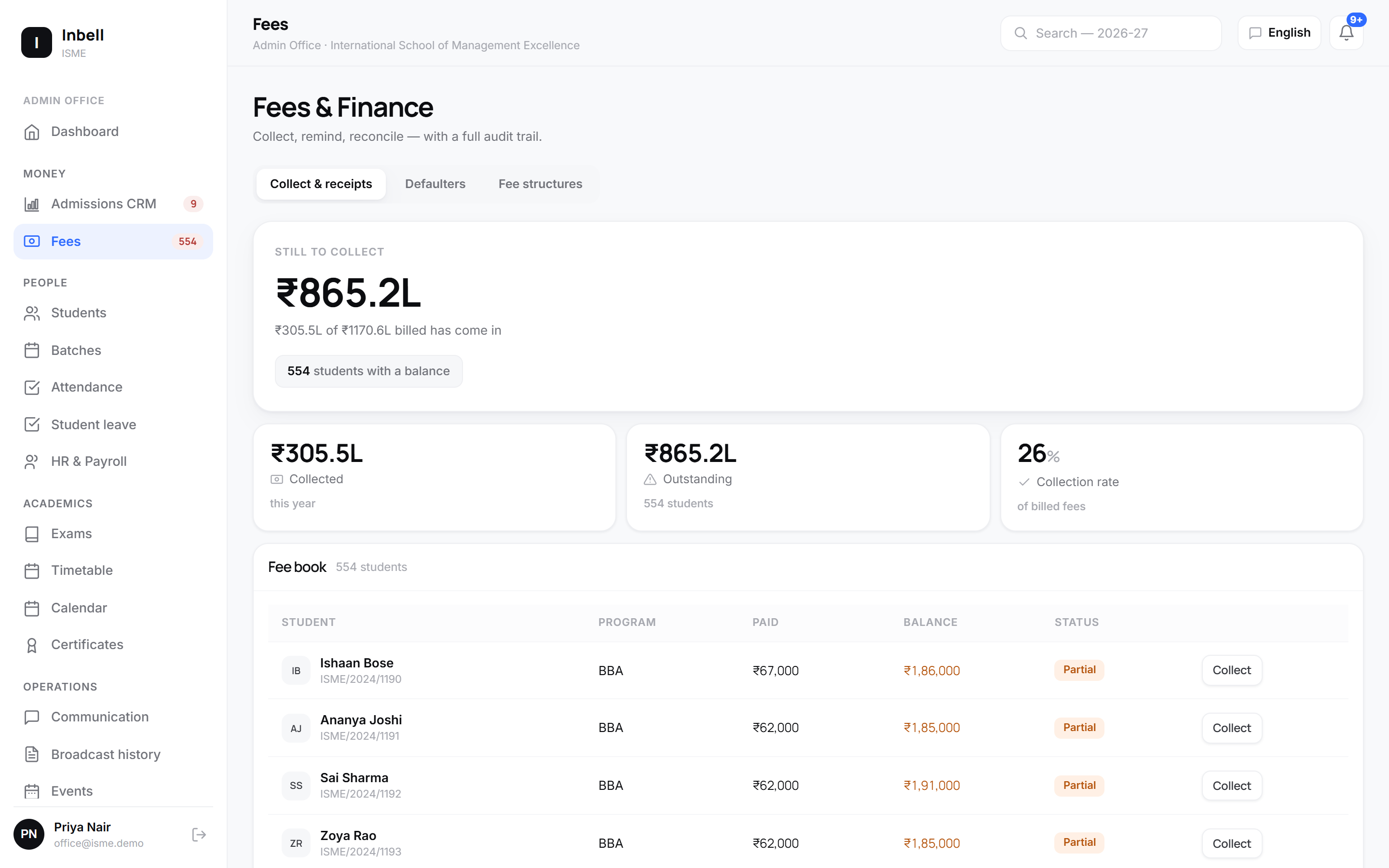Click balance ₹1,86,000
1389x868 pixels.
click(932, 670)
